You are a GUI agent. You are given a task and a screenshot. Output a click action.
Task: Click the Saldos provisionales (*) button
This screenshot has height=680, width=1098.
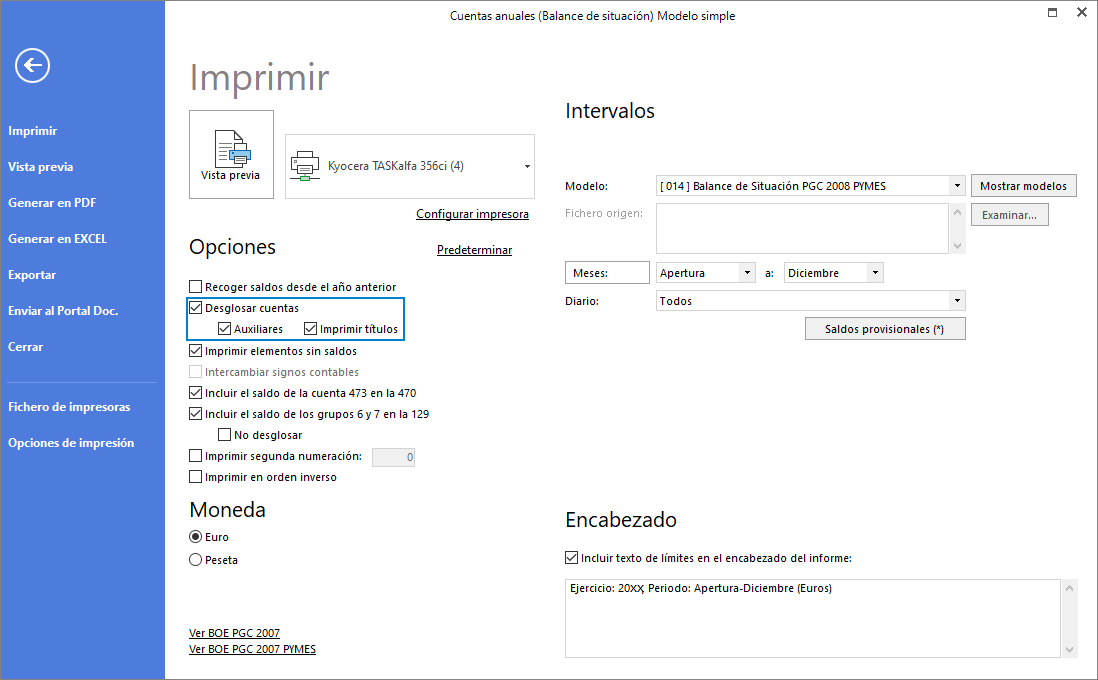coord(884,329)
